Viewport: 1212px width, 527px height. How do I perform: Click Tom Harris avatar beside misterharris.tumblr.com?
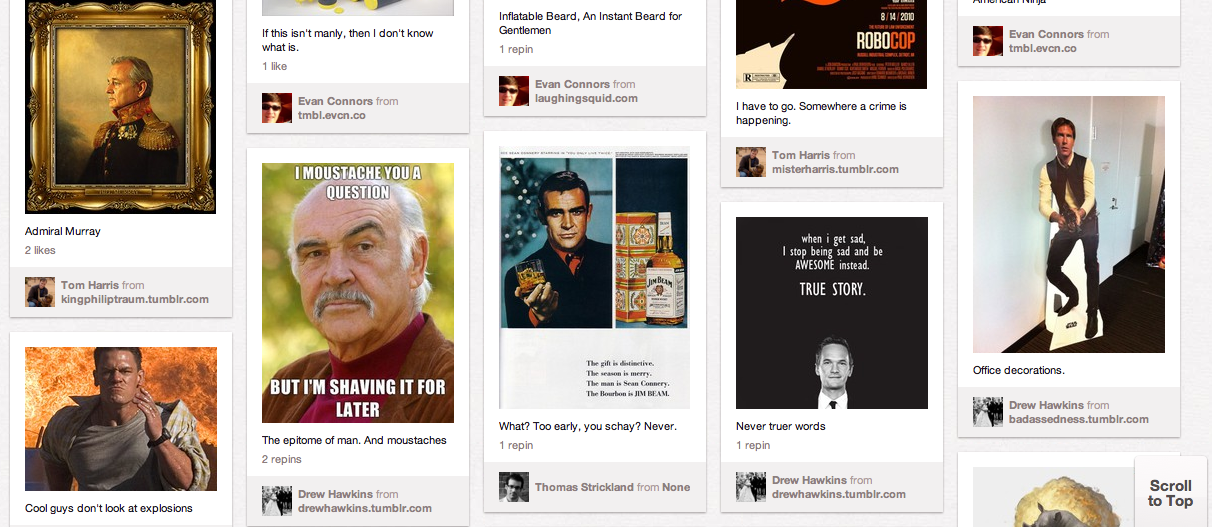coord(751,162)
